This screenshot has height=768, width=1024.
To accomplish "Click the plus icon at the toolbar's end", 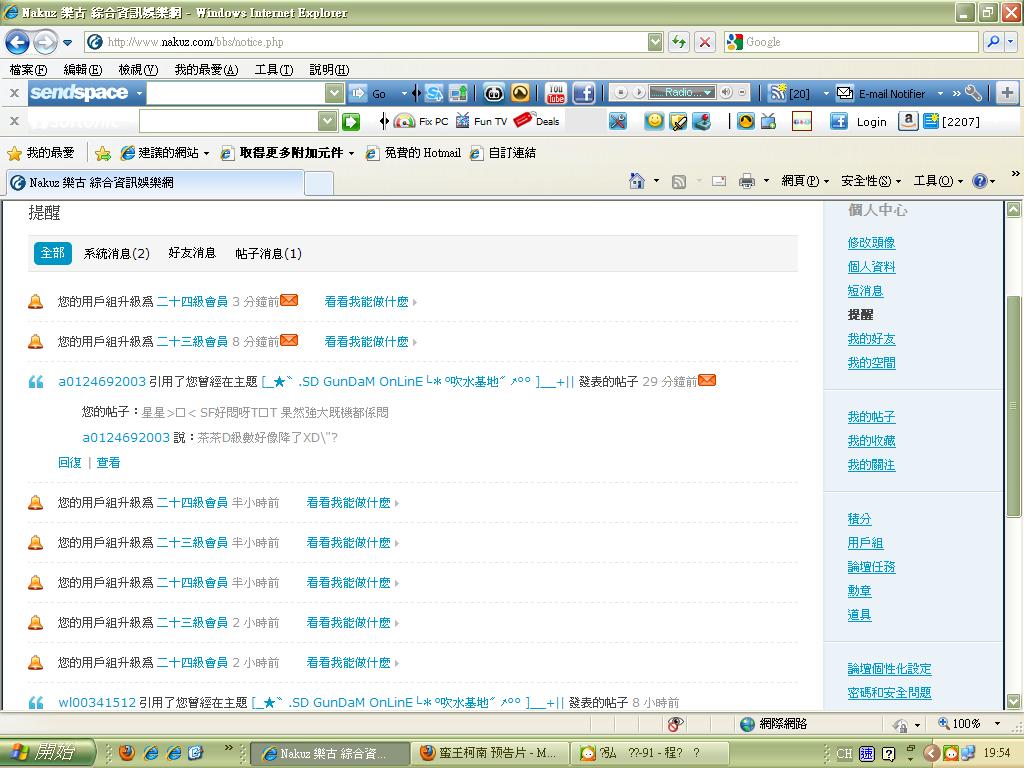I will point(1007,93).
